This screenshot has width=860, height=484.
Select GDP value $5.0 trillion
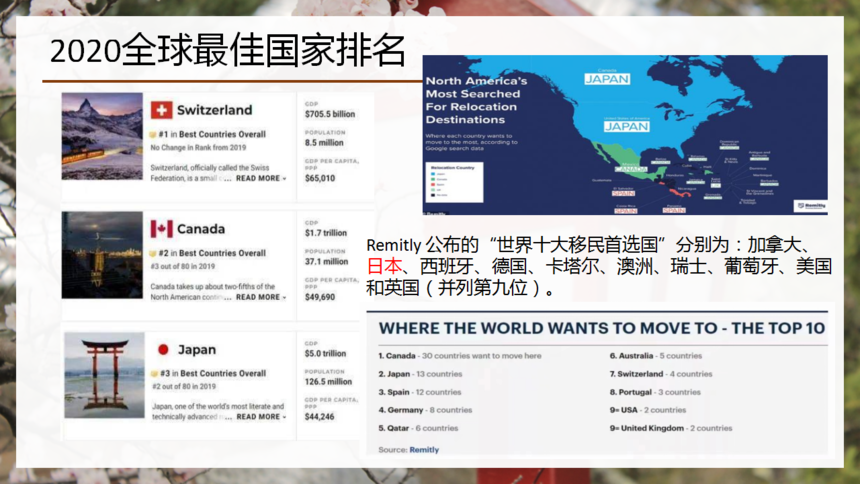[325, 354]
